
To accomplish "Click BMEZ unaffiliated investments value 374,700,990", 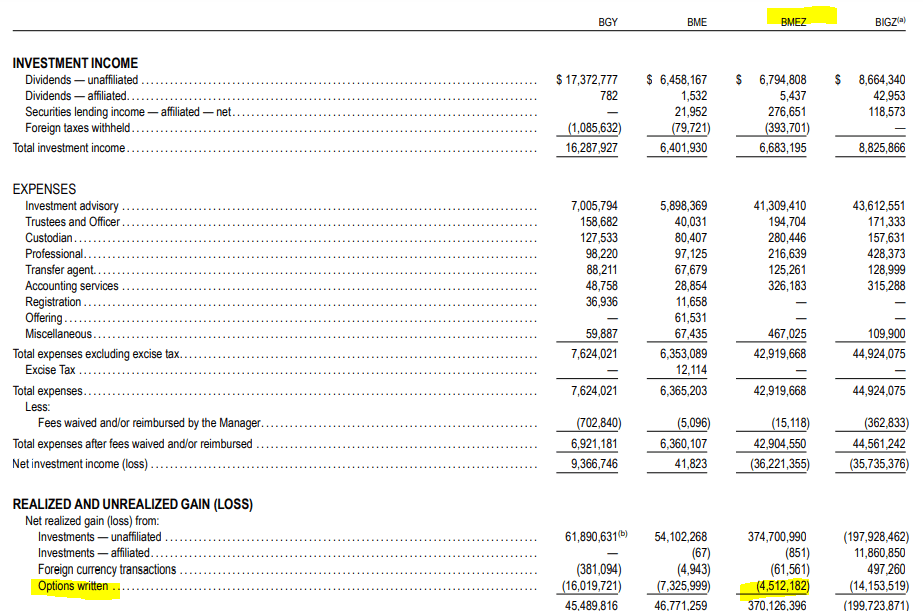I will pyautogui.click(x=777, y=536).
